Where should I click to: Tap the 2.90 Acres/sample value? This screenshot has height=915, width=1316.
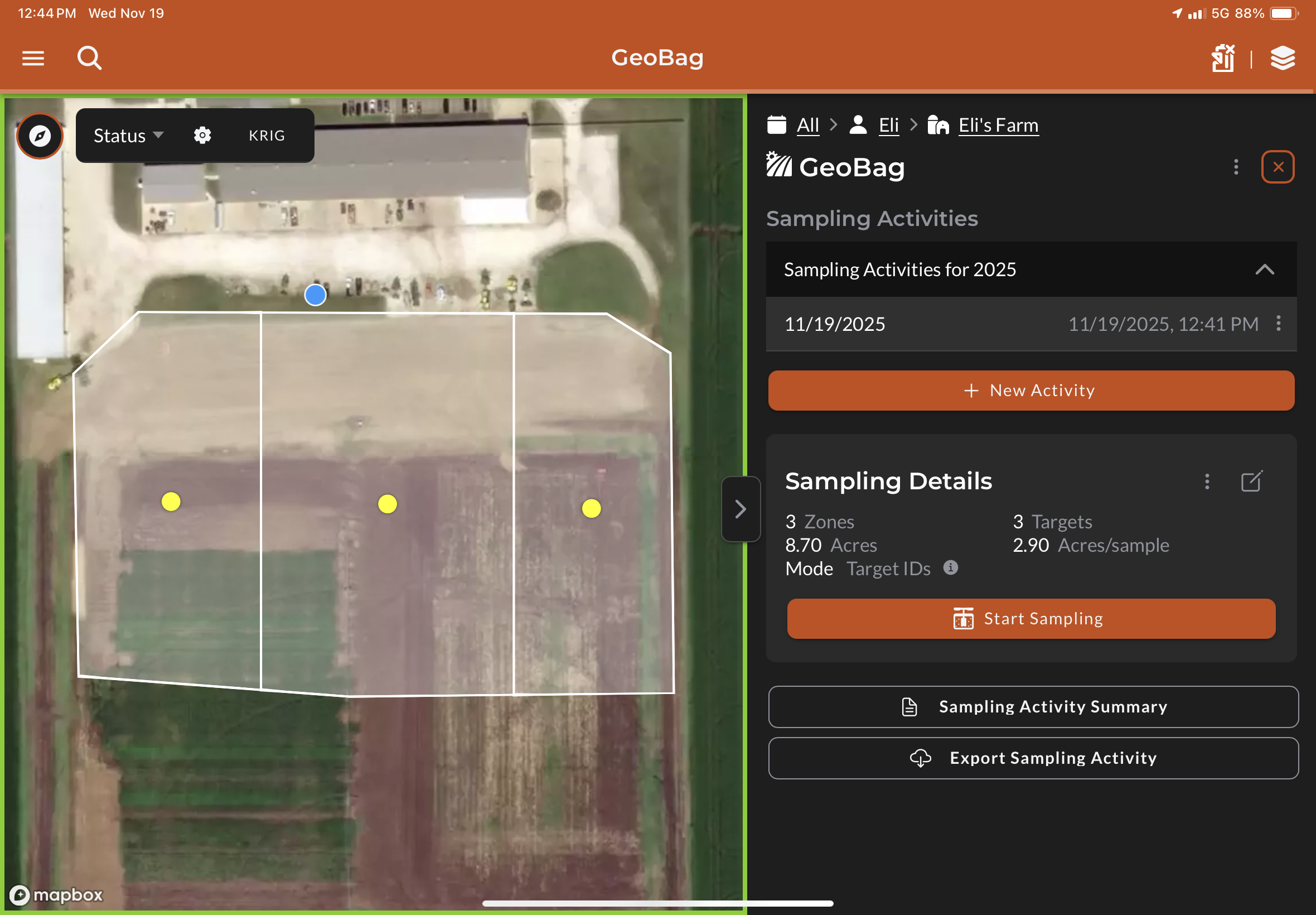(1091, 545)
